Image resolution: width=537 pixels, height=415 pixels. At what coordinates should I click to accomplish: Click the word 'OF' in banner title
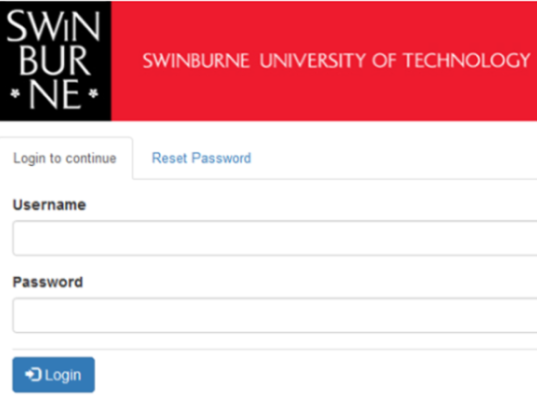point(384,61)
